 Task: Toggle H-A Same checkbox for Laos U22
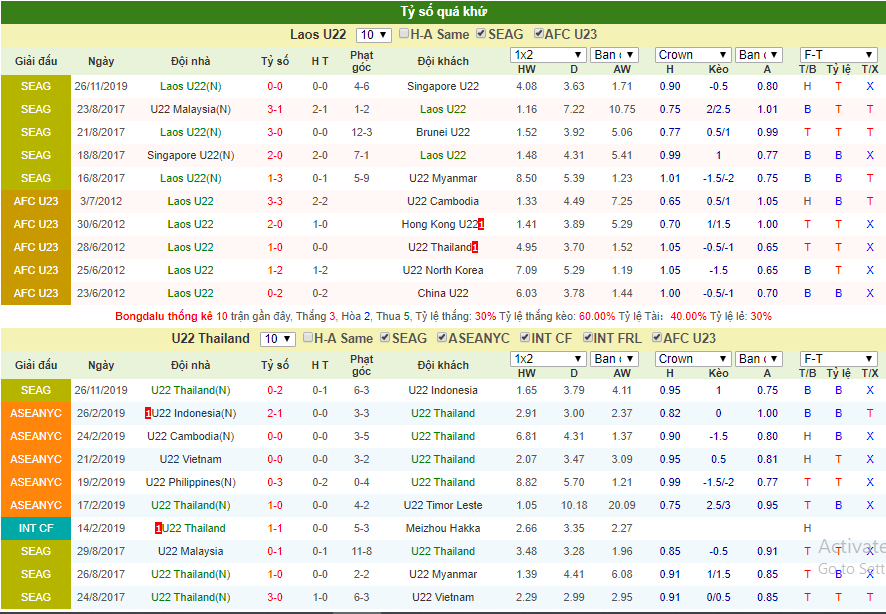coord(403,33)
